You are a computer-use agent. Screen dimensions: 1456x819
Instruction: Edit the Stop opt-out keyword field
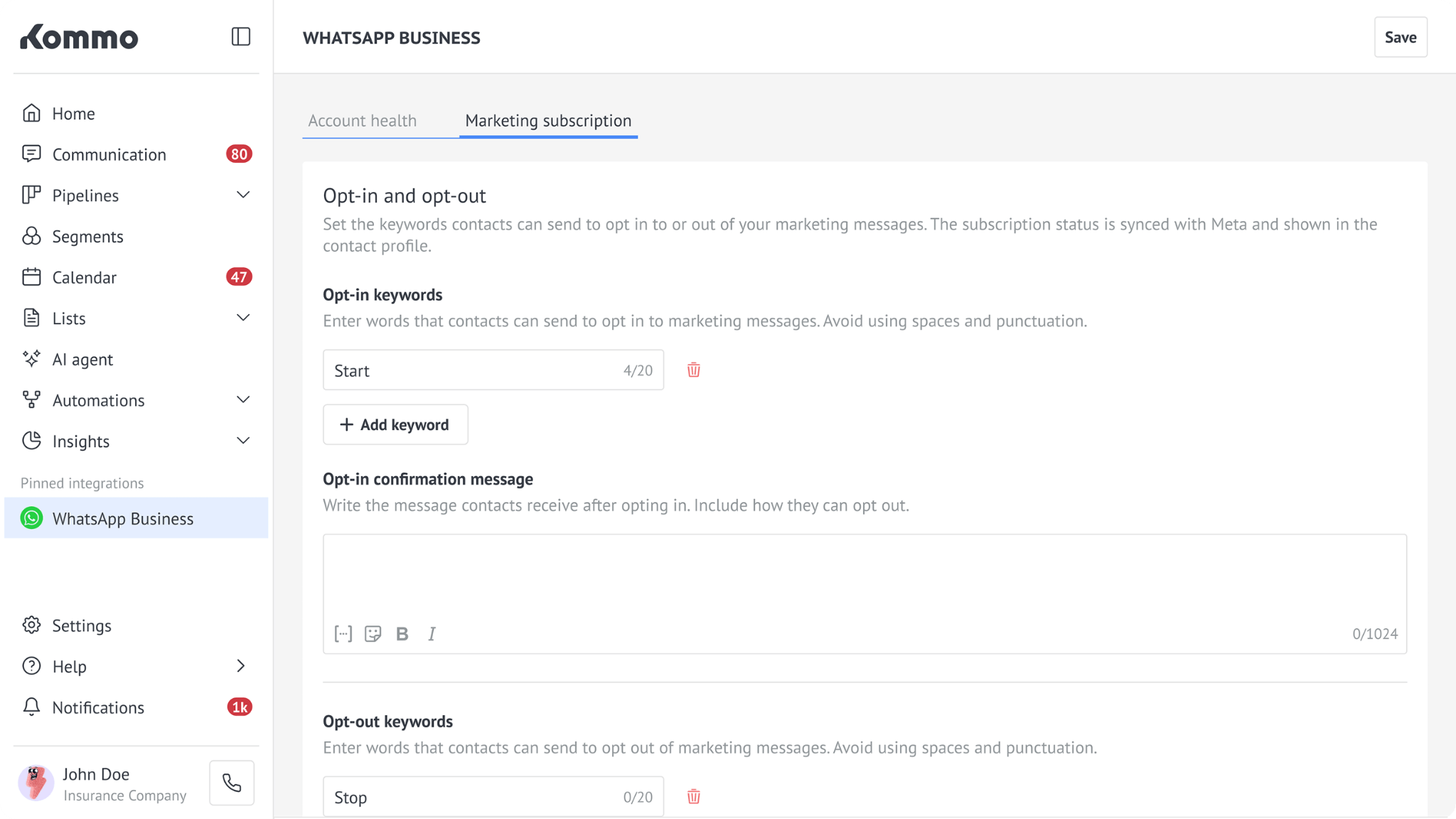493,796
